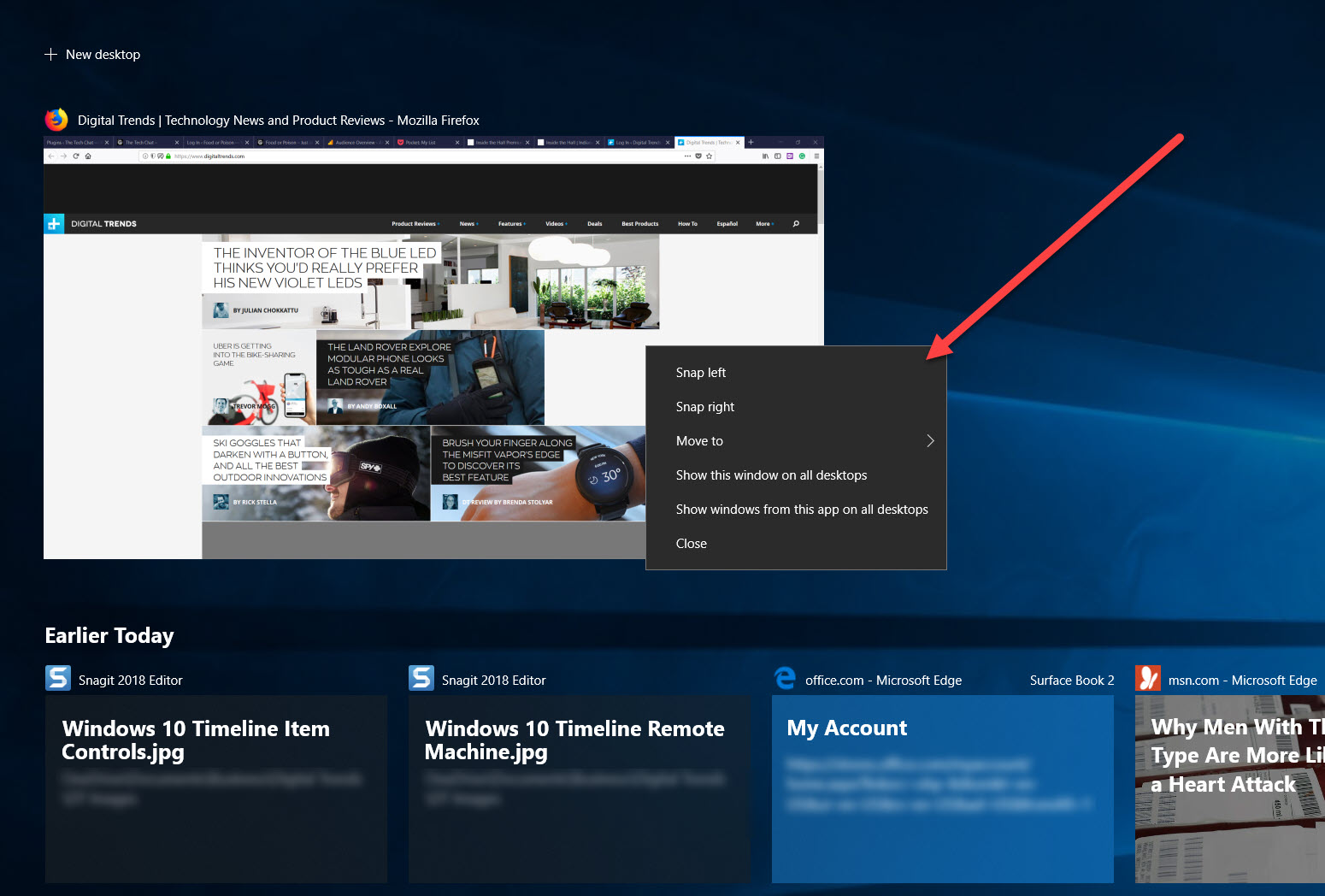Click the Snagit icon above Timeline Remote Machine card

pyautogui.click(x=421, y=678)
